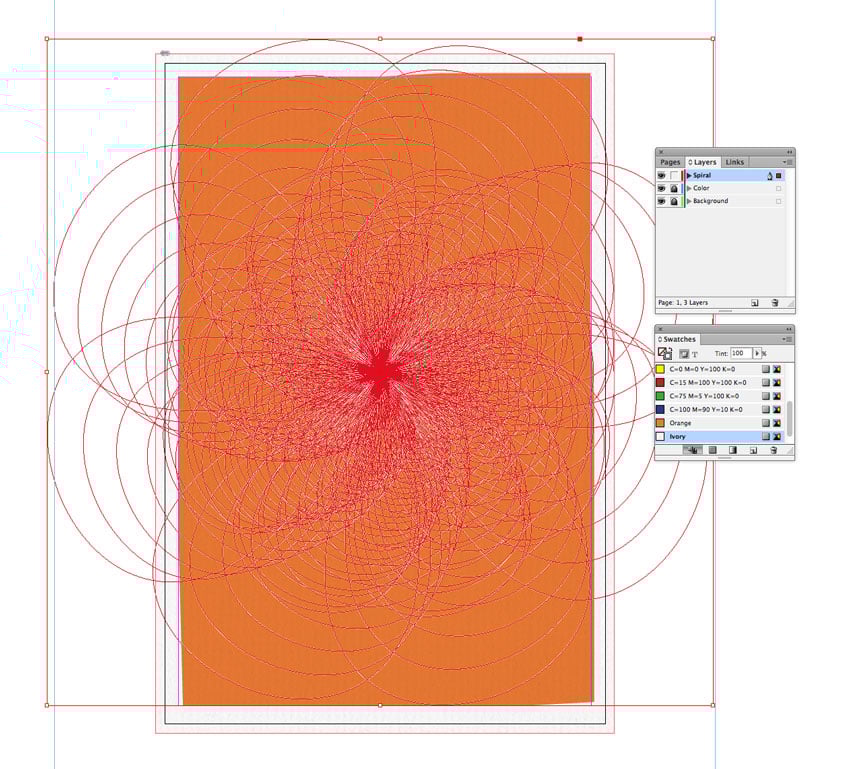This screenshot has width=850, height=769.
Task: Click the Color layer name
Action: (x=701, y=188)
